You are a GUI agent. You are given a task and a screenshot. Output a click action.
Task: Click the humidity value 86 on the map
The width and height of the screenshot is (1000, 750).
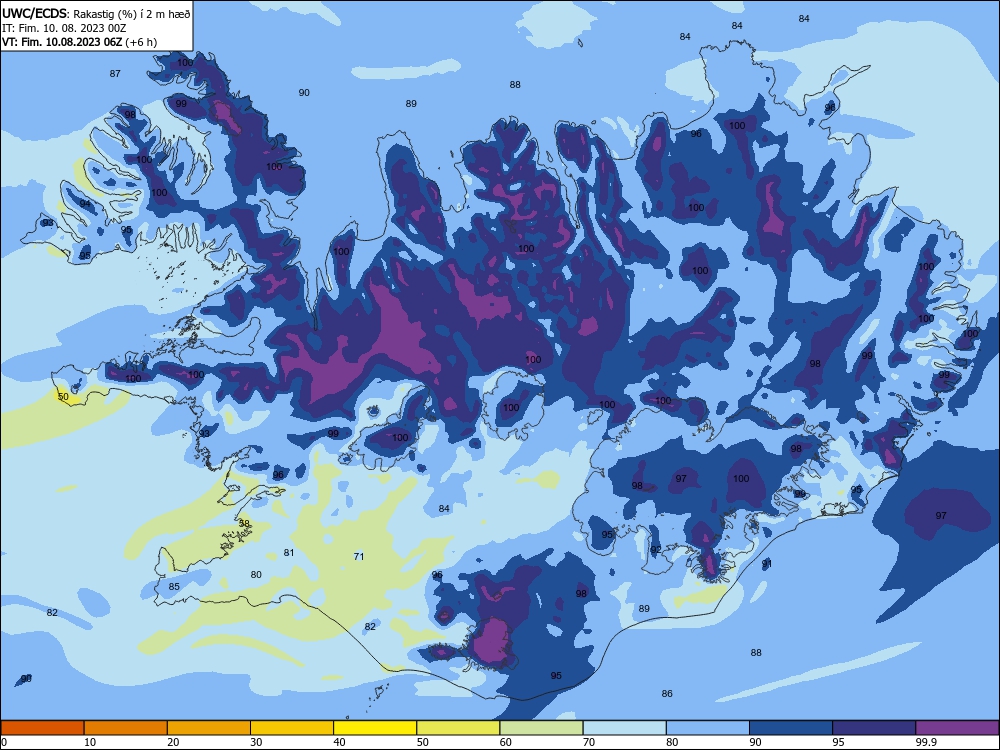pos(667,694)
